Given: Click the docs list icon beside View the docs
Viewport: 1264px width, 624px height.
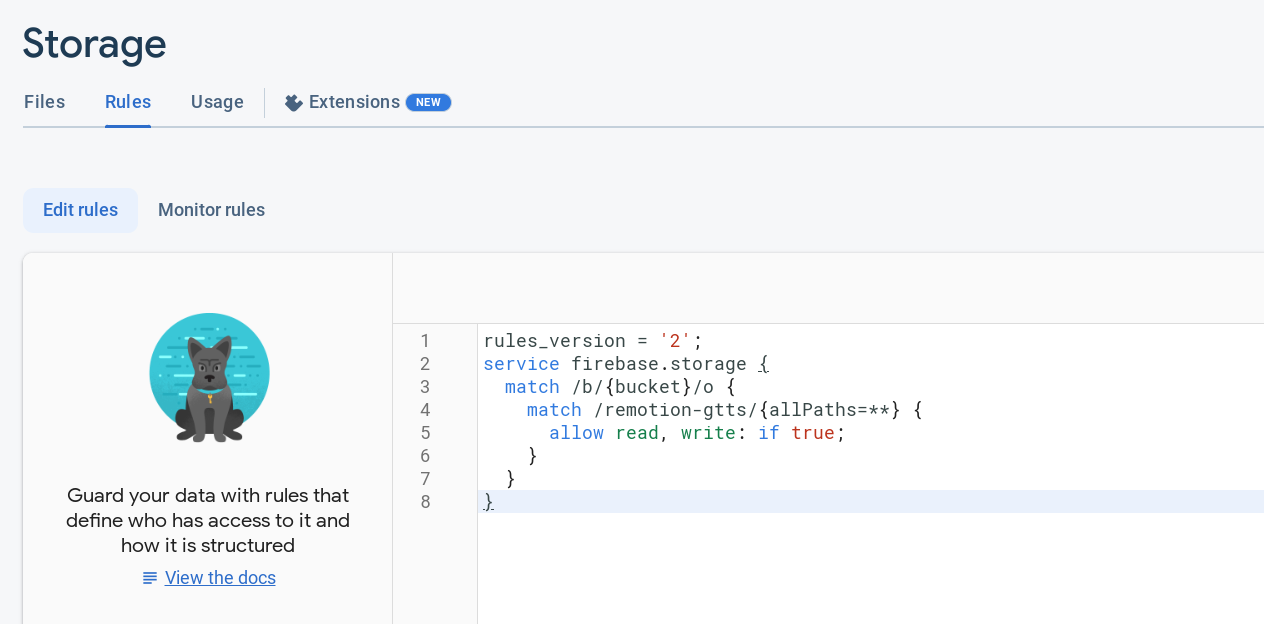Looking at the screenshot, I should pos(150,578).
